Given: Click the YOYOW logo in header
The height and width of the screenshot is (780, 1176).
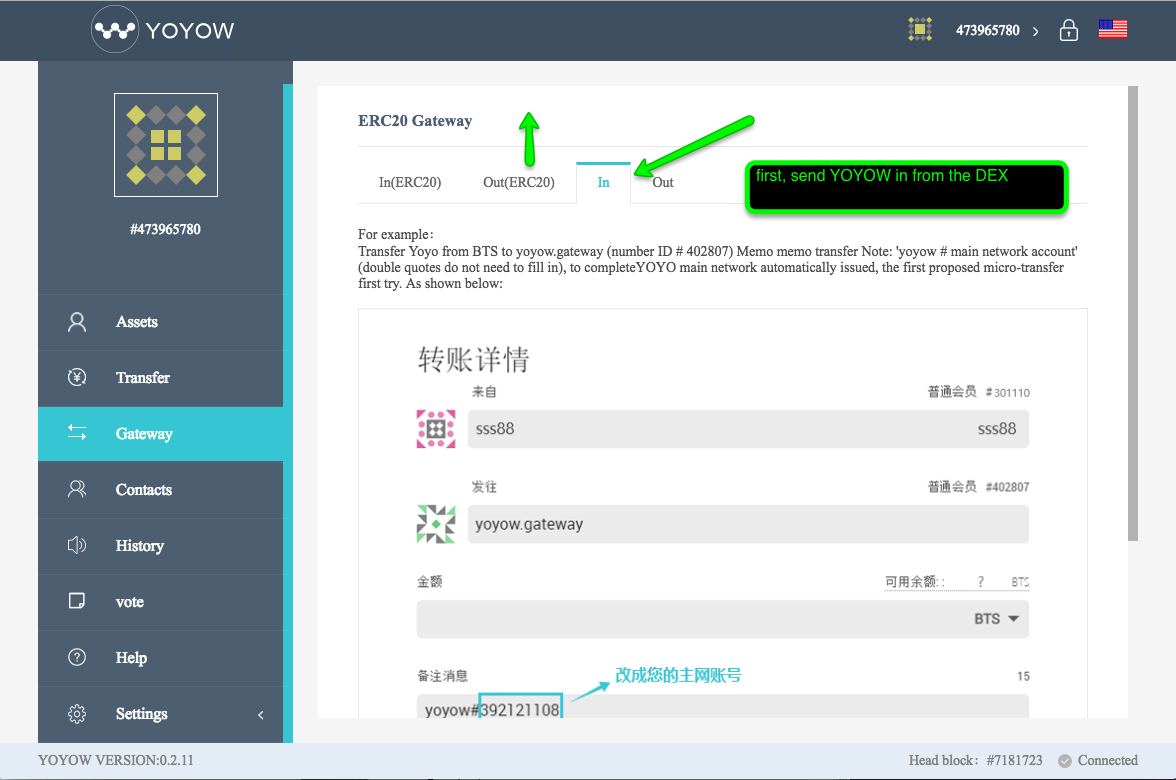Looking at the screenshot, I should (163, 30).
